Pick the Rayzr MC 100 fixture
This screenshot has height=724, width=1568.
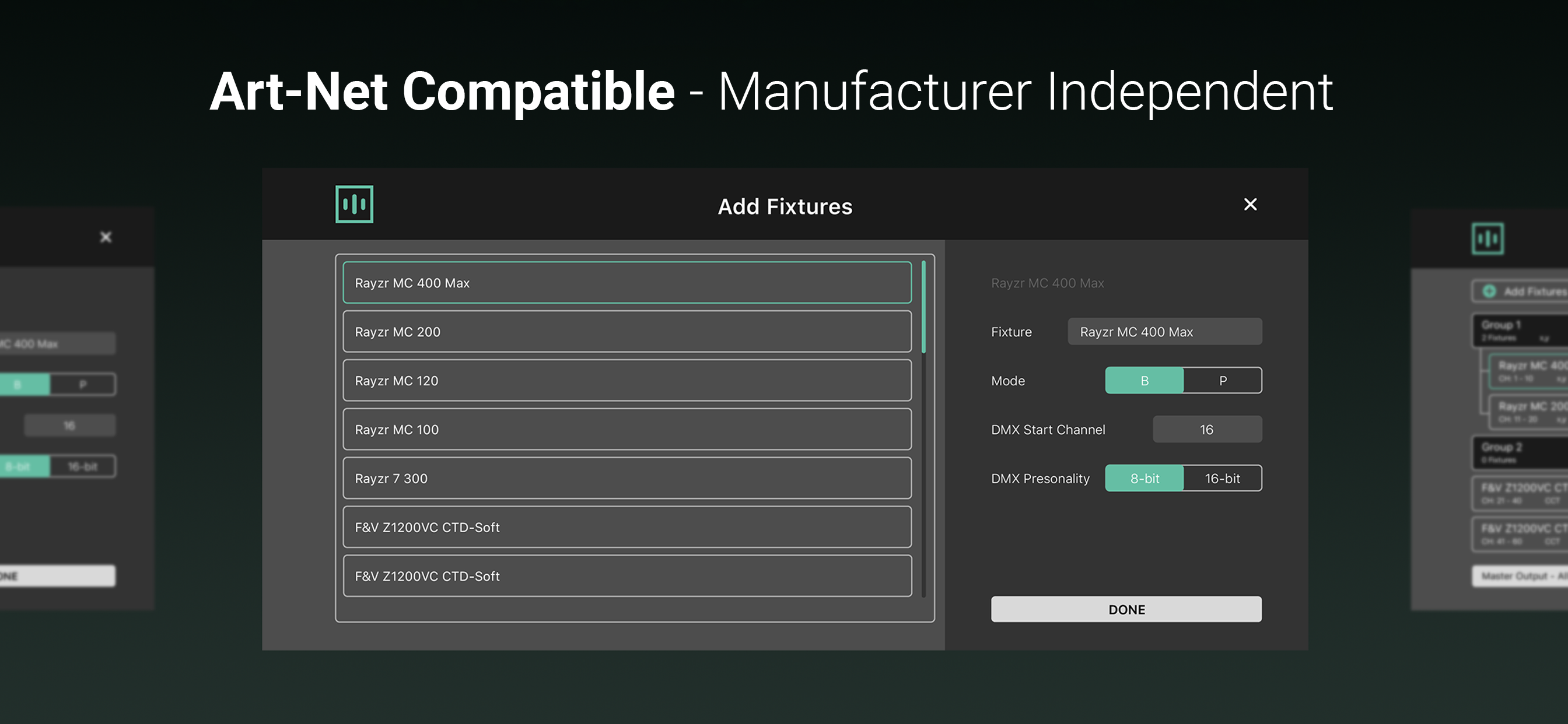(x=627, y=430)
